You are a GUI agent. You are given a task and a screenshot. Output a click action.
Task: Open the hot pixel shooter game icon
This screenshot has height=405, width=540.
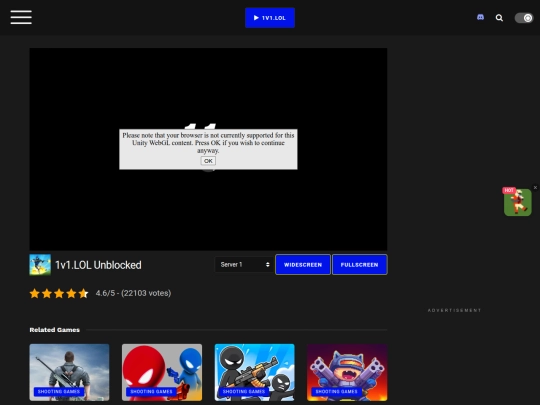point(517,202)
